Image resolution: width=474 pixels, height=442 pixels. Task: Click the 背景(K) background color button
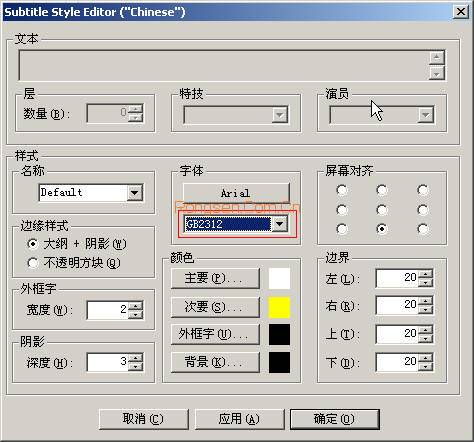[215, 362]
